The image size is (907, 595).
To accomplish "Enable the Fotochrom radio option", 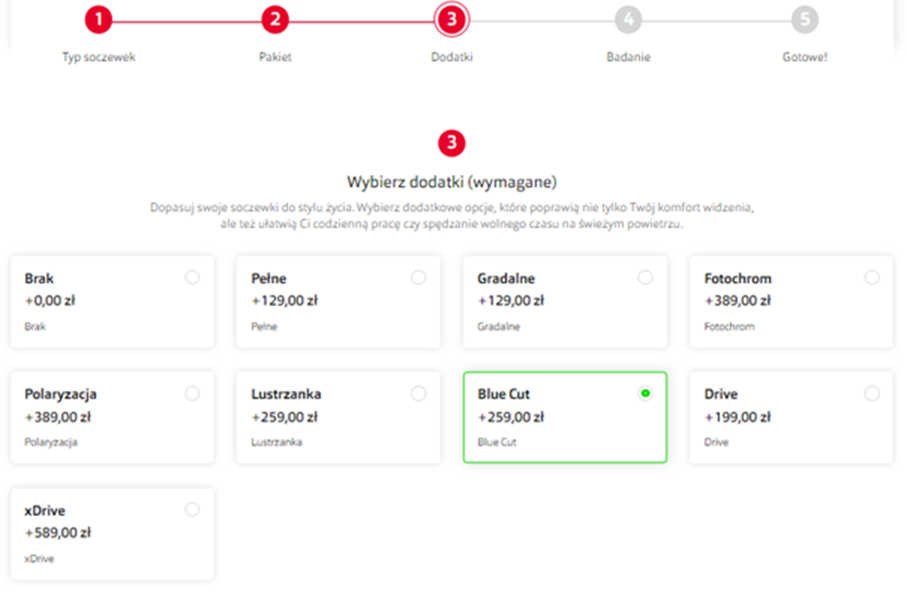I will click(x=872, y=278).
